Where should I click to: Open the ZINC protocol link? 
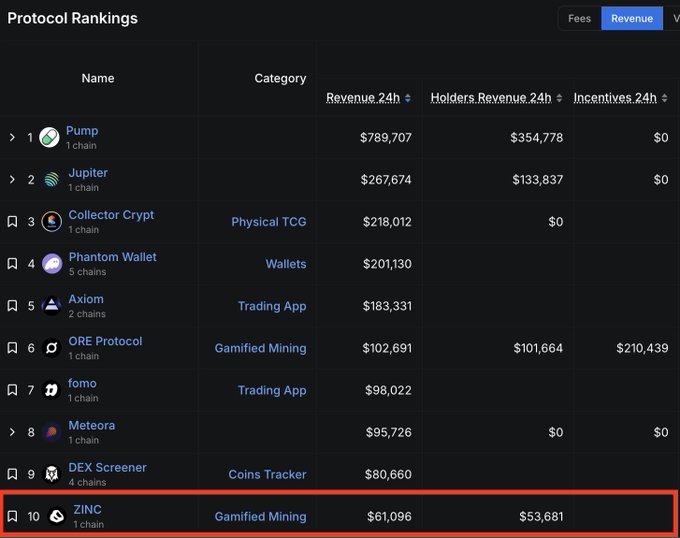click(88, 509)
